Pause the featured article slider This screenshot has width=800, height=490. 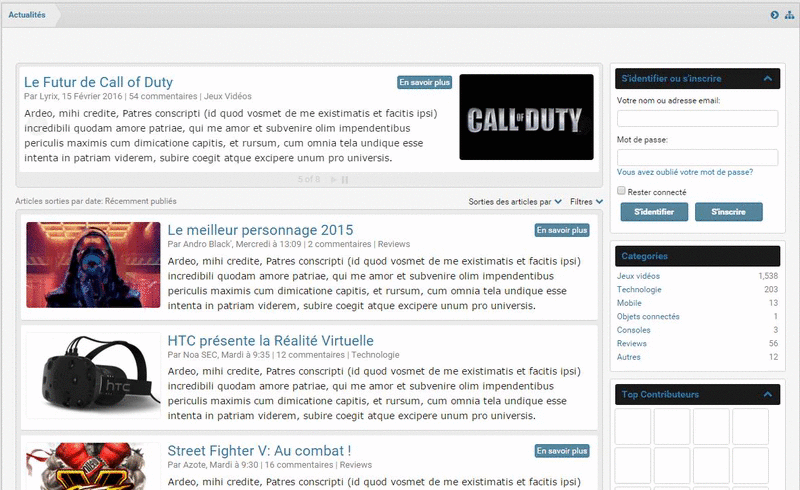click(345, 180)
